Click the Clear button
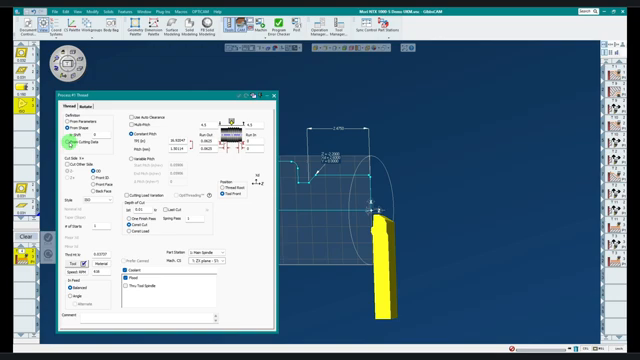The height and width of the screenshot is (360, 640). (x=26, y=237)
